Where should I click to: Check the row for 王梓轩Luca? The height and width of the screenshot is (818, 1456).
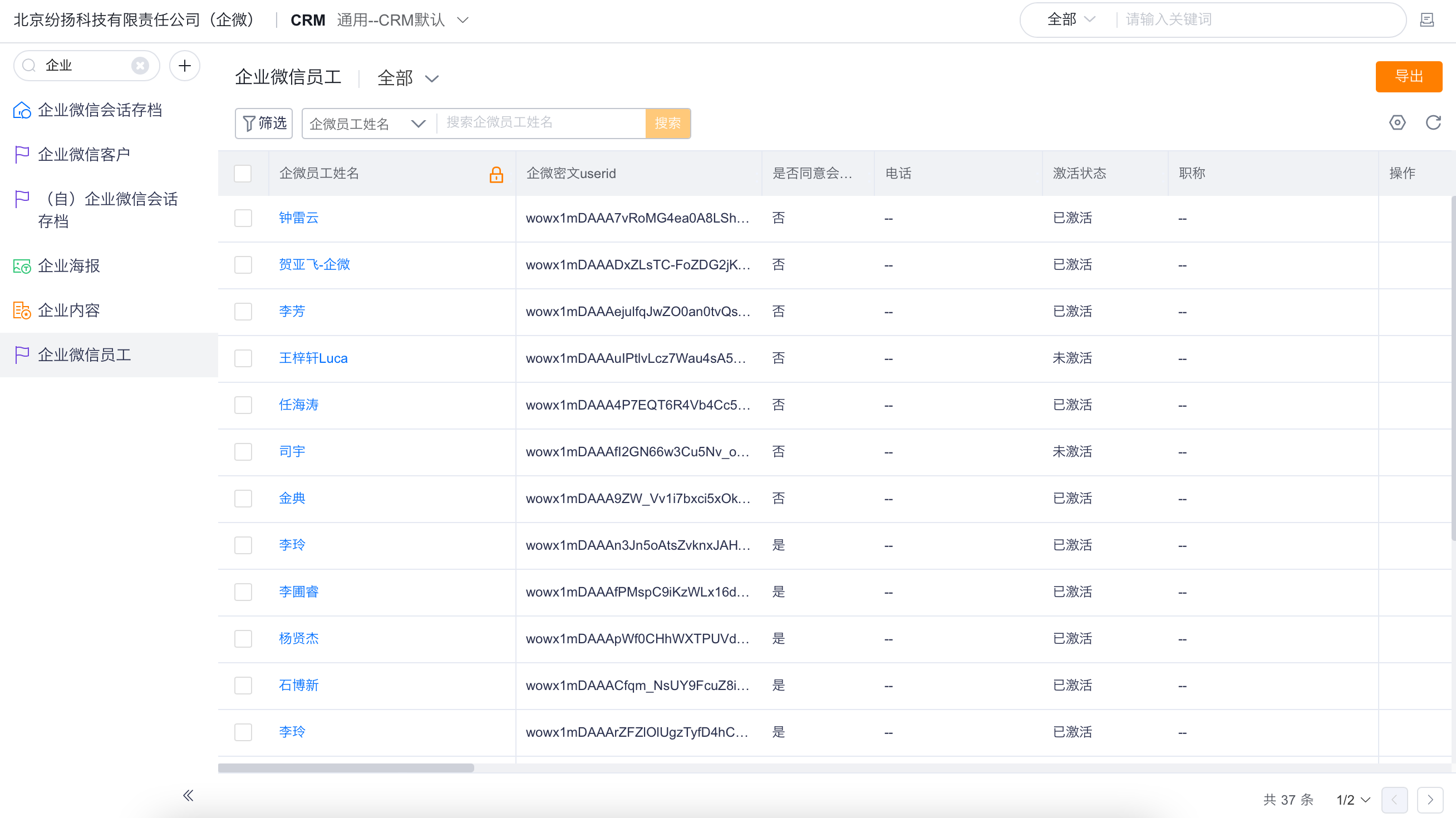(x=243, y=358)
